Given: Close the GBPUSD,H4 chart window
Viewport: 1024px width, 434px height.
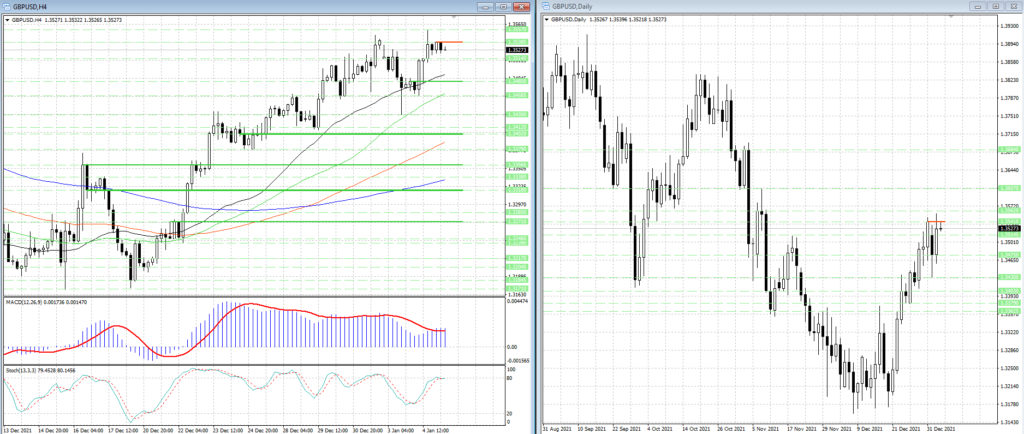Looking at the screenshot, I should point(520,7).
